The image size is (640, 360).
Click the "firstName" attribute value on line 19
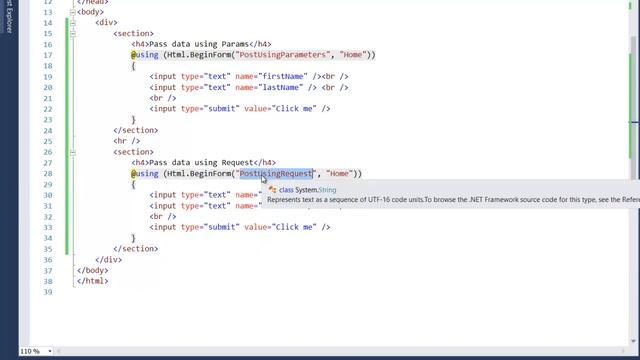(x=285, y=76)
